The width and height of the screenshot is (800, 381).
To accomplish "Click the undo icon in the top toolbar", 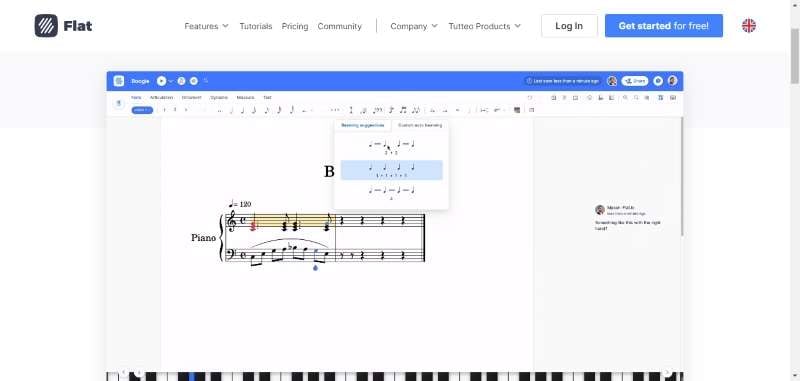I will [x=530, y=97].
